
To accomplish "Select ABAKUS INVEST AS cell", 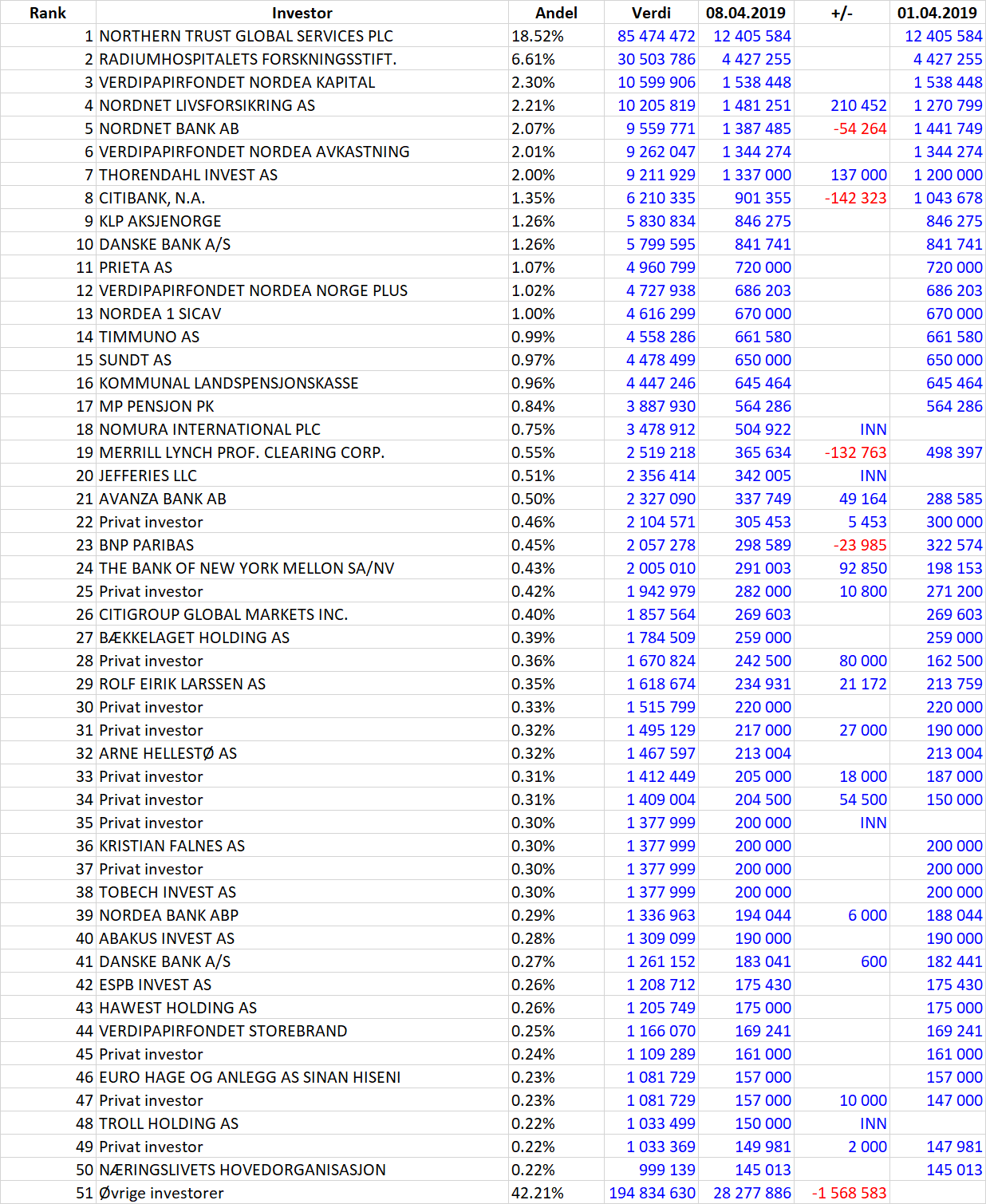I will click(x=302, y=938).
